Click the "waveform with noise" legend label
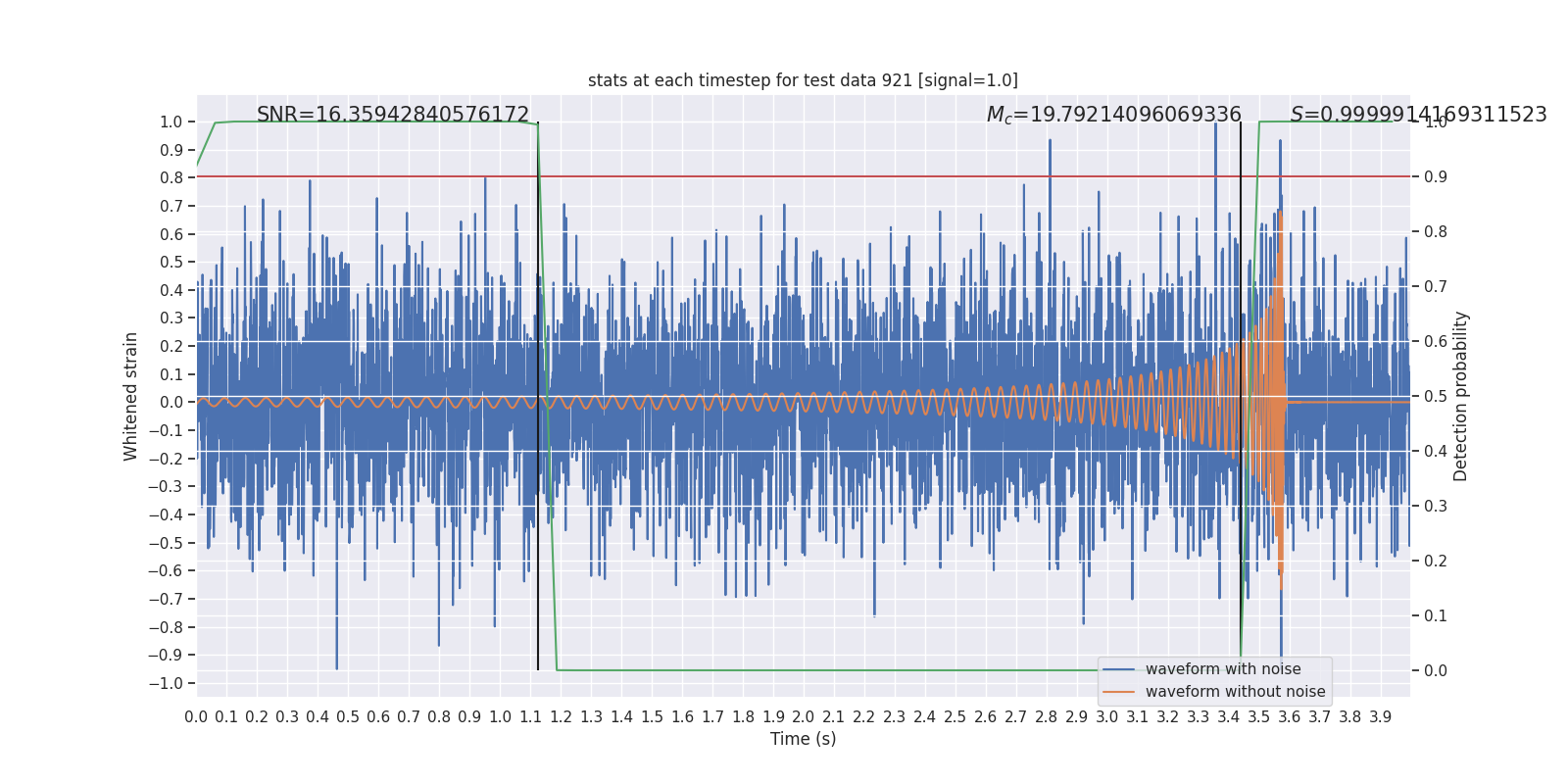The image size is (1568, 784). (1223, 669)
